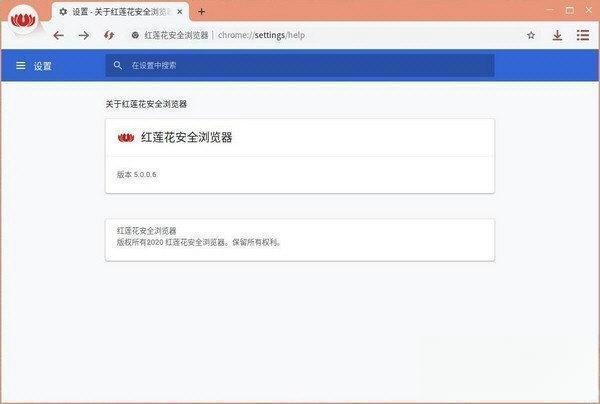Viewport: 600px width, 404px height.
Task: Click the search magnifier icon in settings
Action: 118,65
